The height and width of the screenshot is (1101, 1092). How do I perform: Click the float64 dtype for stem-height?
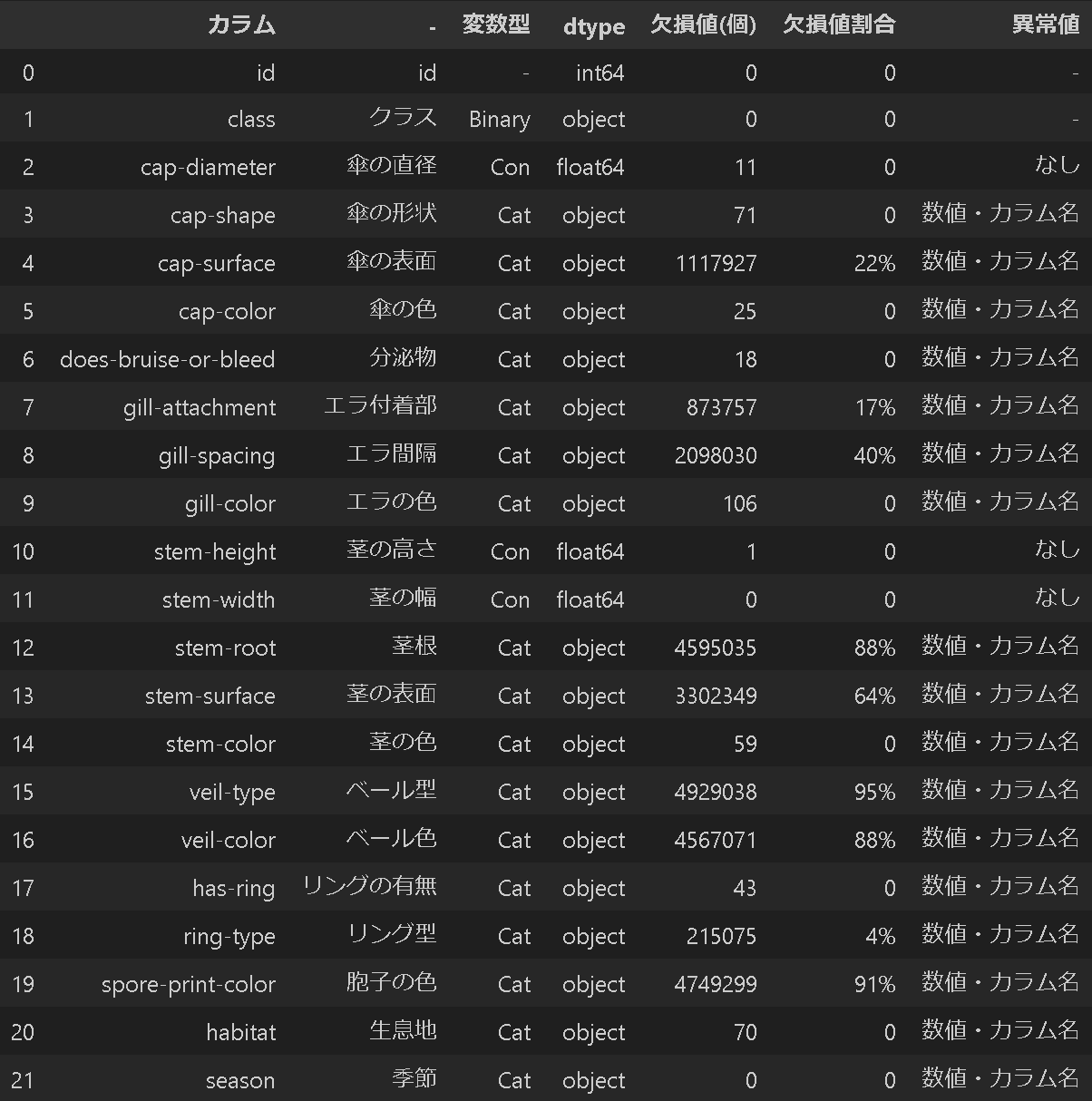point(590,551)
